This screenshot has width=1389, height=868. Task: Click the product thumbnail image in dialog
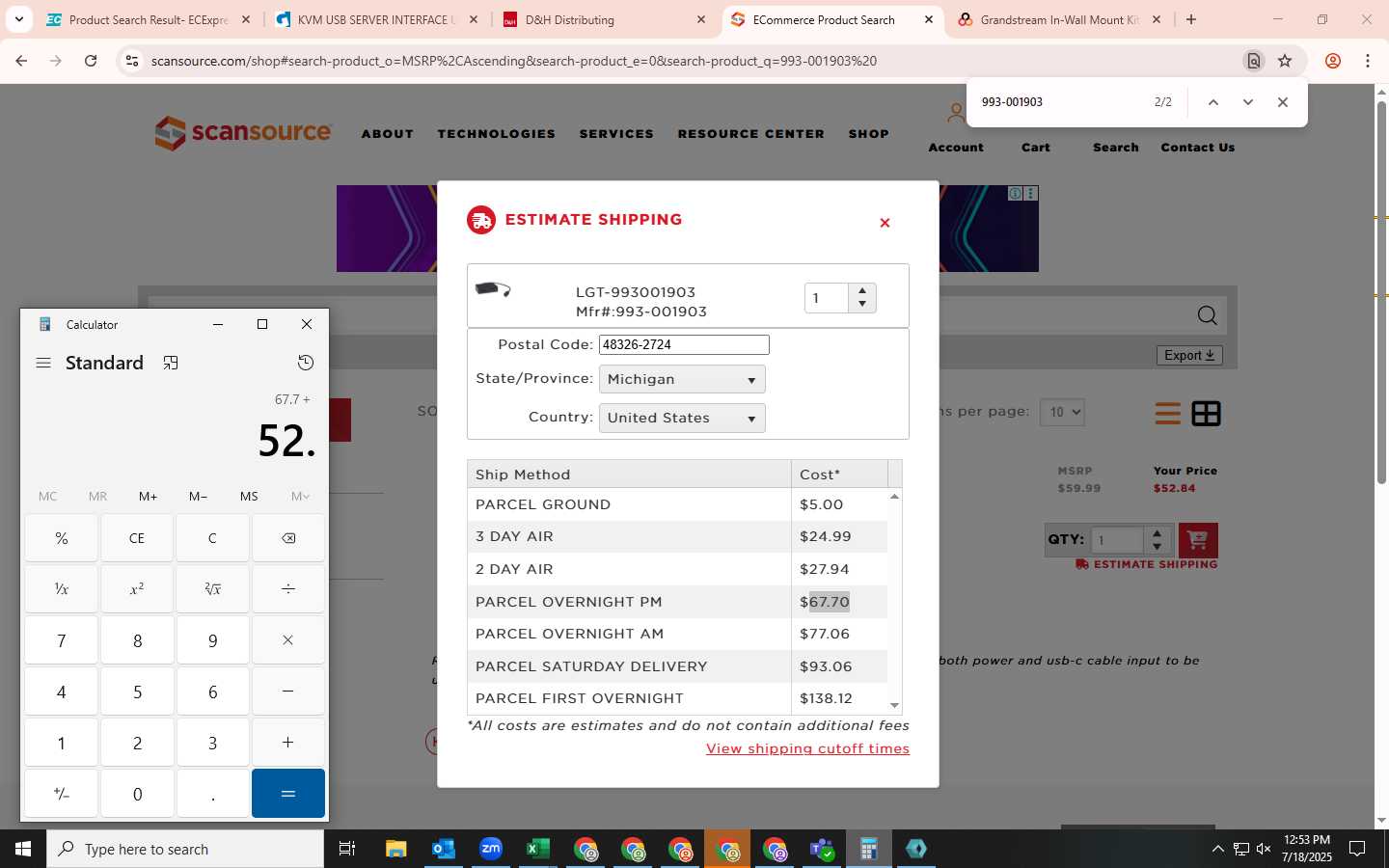coord(493,288)
